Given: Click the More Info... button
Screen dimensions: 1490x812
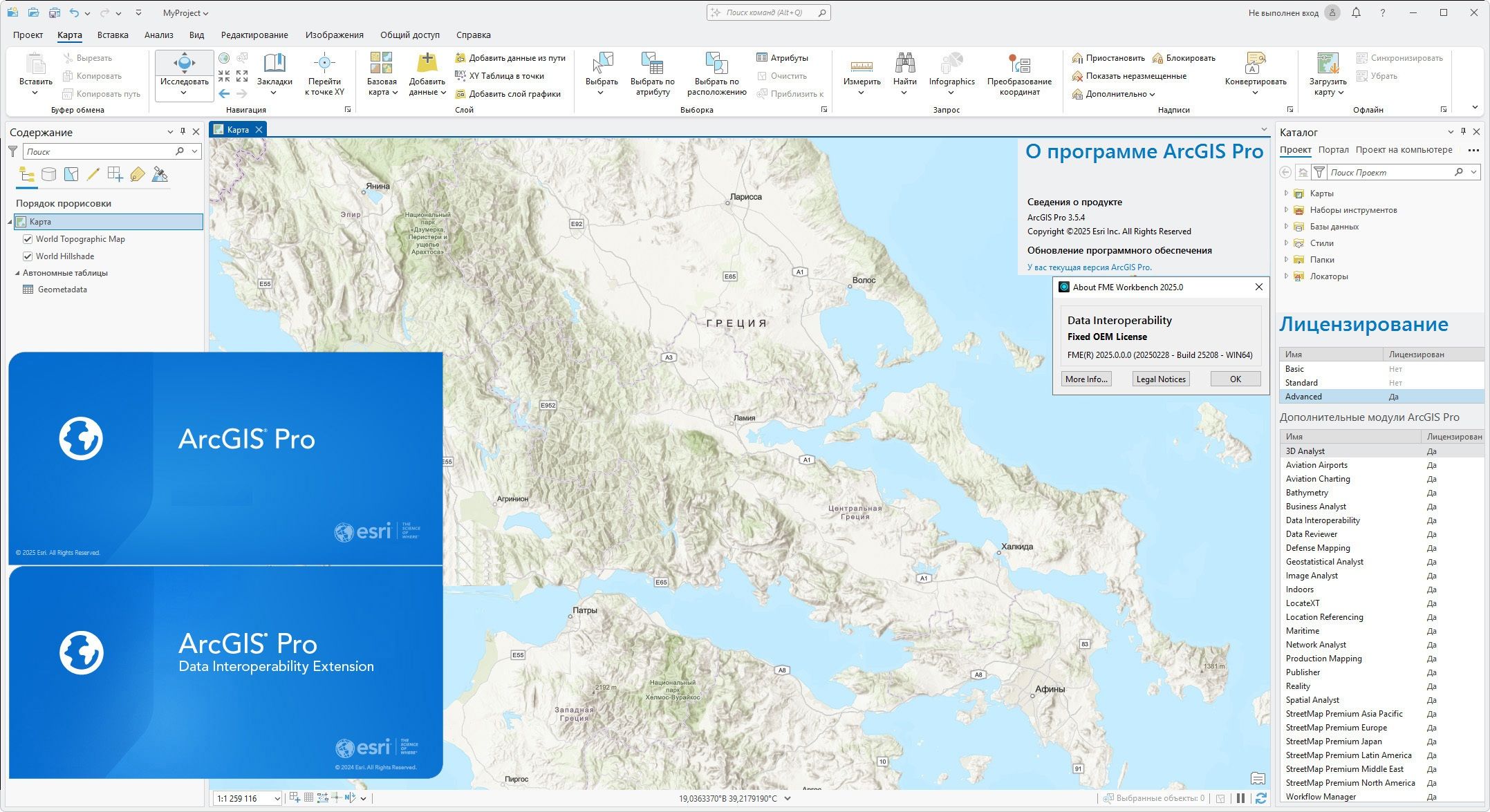Looking at the screenshot, I should pos(1086,379).
